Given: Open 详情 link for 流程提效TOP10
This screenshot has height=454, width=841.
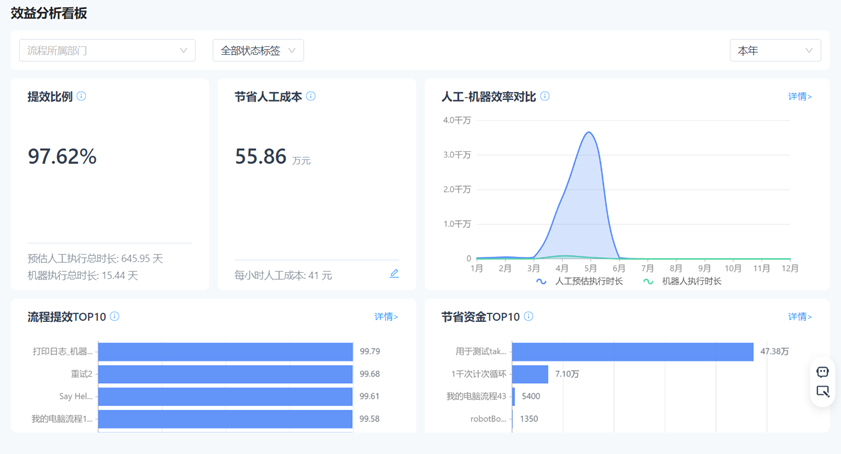Looking at the screenshot, I should pyautogui.click(x=386, y=317).
